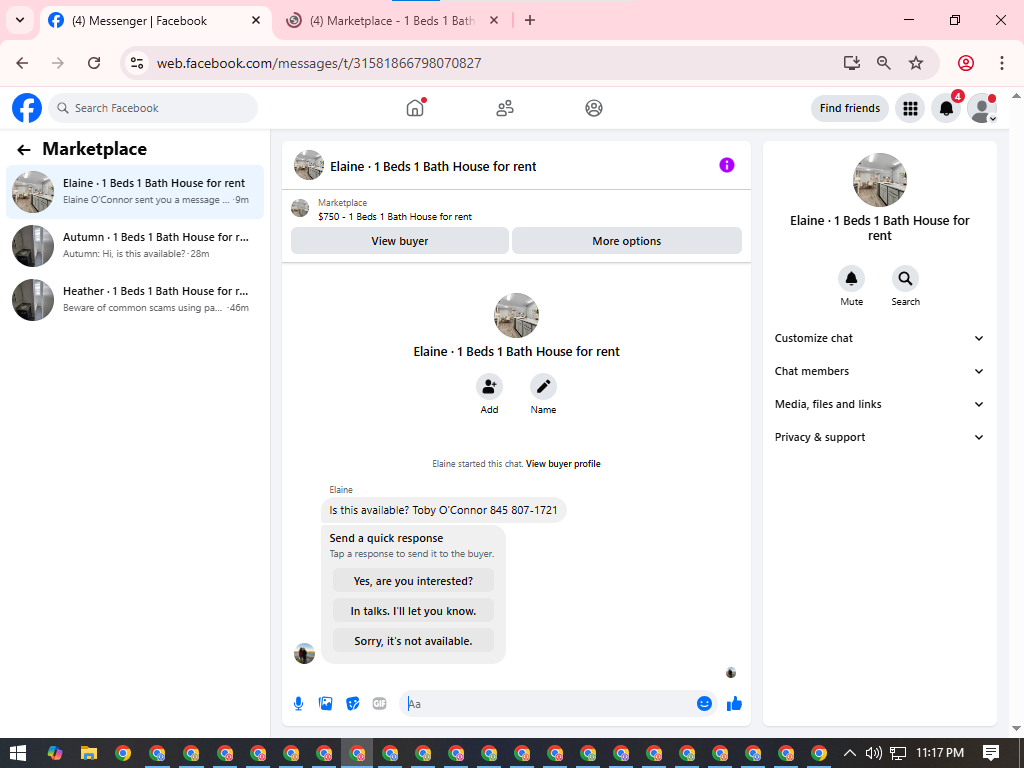This screenshot has height=768, width=1024.
Task: Click the Find friends button
Action: tap(850, 108)
